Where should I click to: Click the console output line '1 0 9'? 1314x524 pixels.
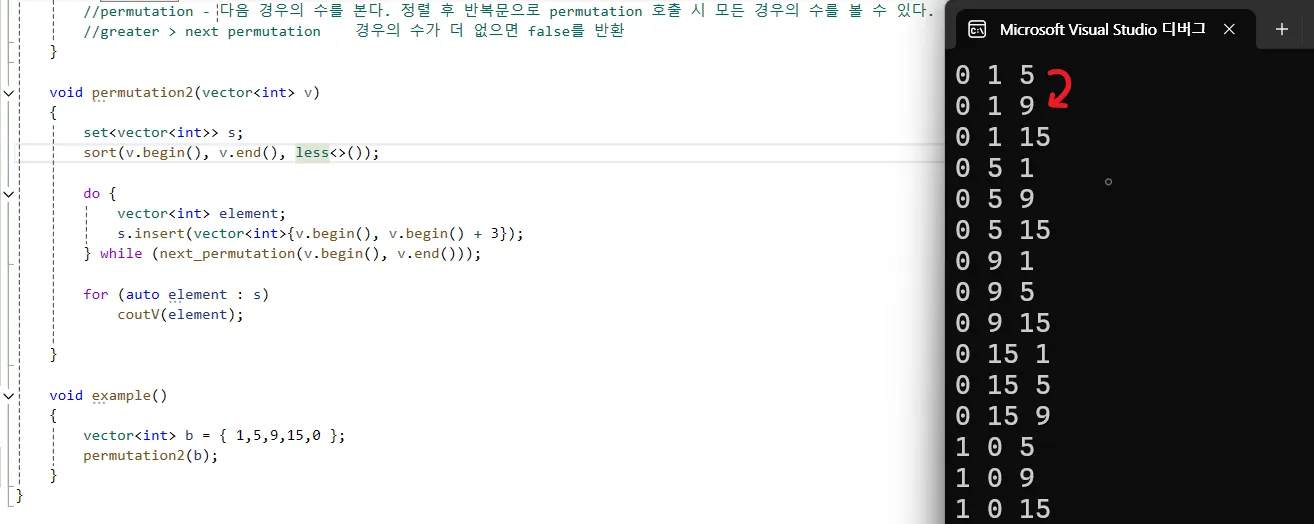(x=995, y=478)
